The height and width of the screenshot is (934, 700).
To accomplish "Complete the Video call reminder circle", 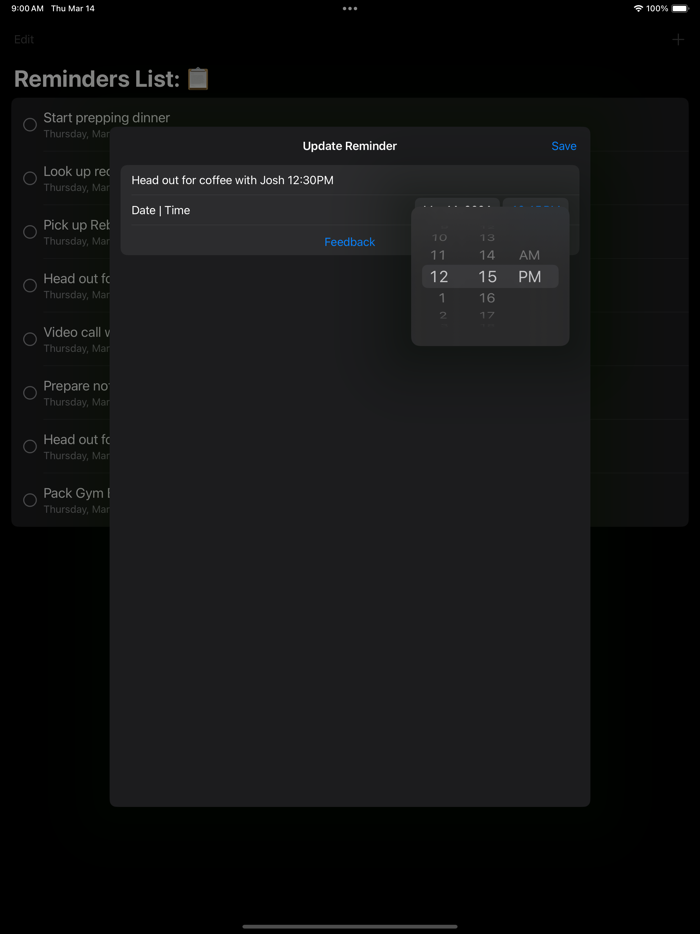I will point(30,339).
